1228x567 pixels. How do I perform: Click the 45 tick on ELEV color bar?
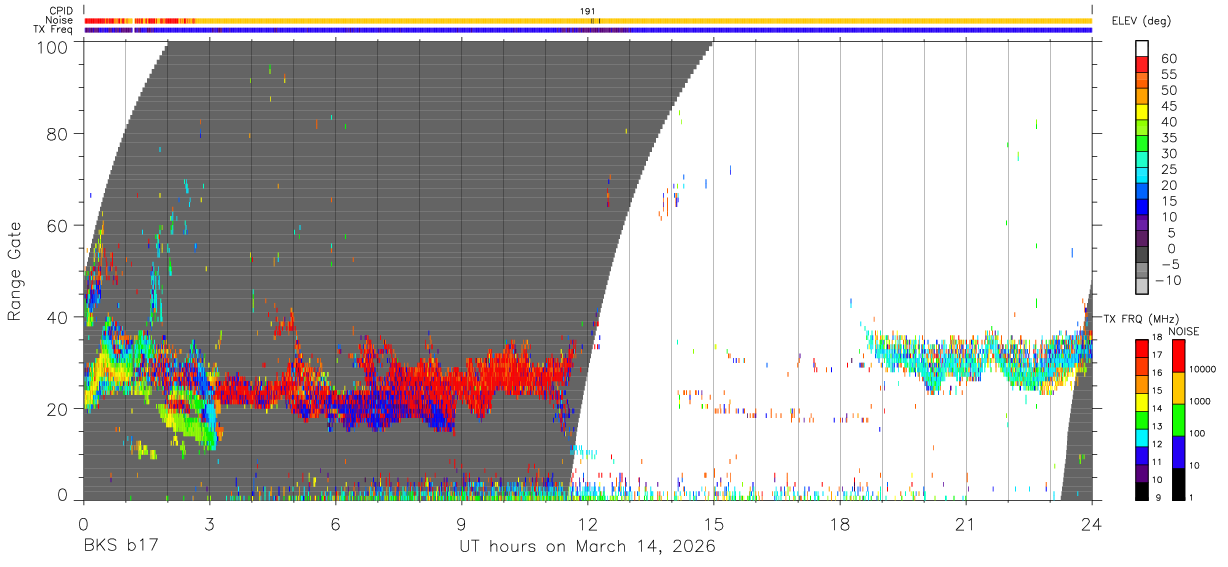coord(1169,107)
